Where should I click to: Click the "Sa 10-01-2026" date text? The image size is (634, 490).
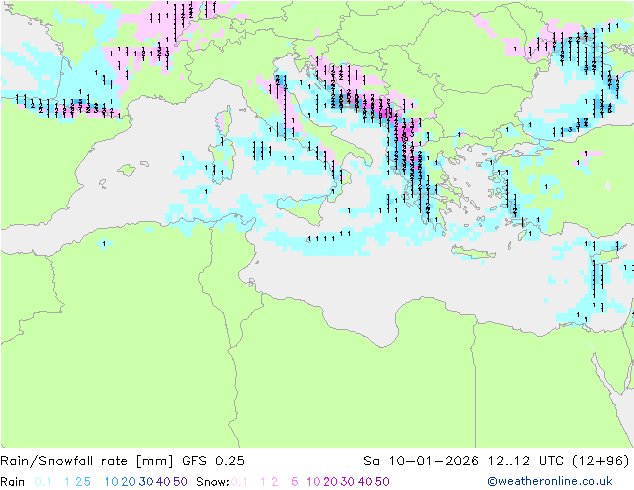tap(421, 461)
